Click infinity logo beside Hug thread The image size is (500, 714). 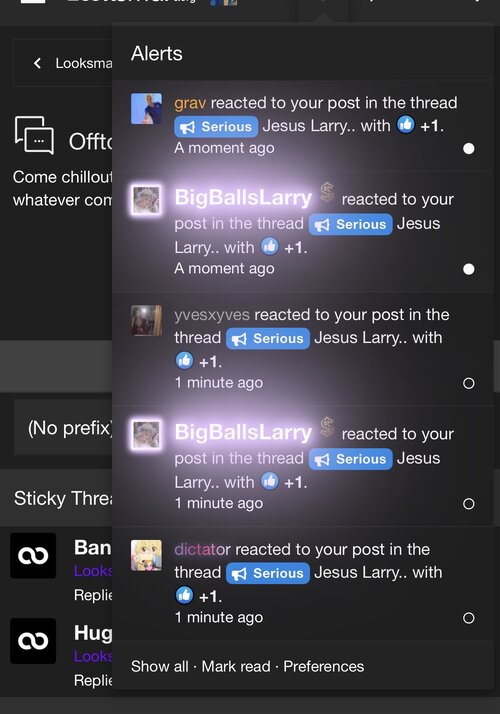[33, 641]
